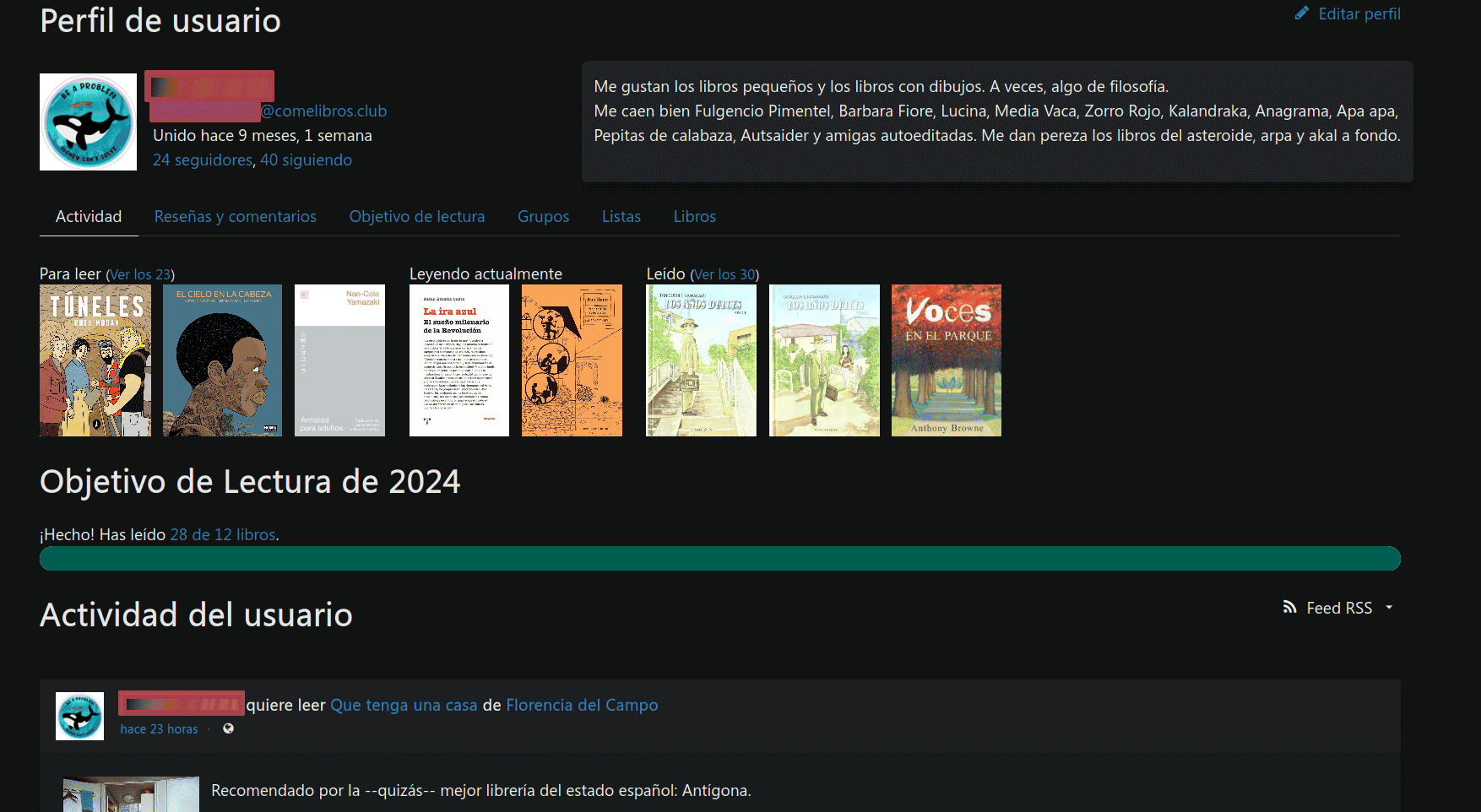Screen dimensions: 1481x812
Task: Open the Objetivo de lectura tab
Action: click(416, 216)
